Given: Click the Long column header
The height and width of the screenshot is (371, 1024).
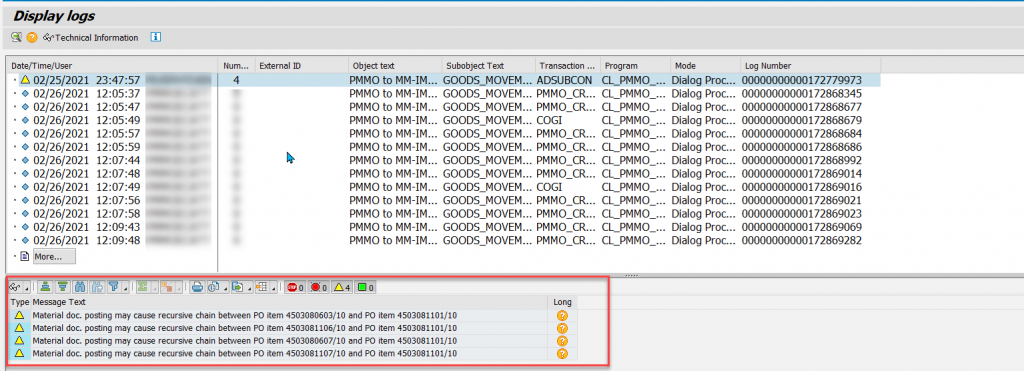Looking at the screenshot, I should (562, 302).
